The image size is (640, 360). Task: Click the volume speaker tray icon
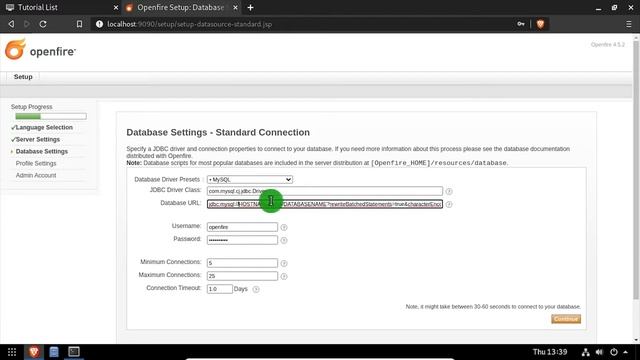(x=599, y=352)
